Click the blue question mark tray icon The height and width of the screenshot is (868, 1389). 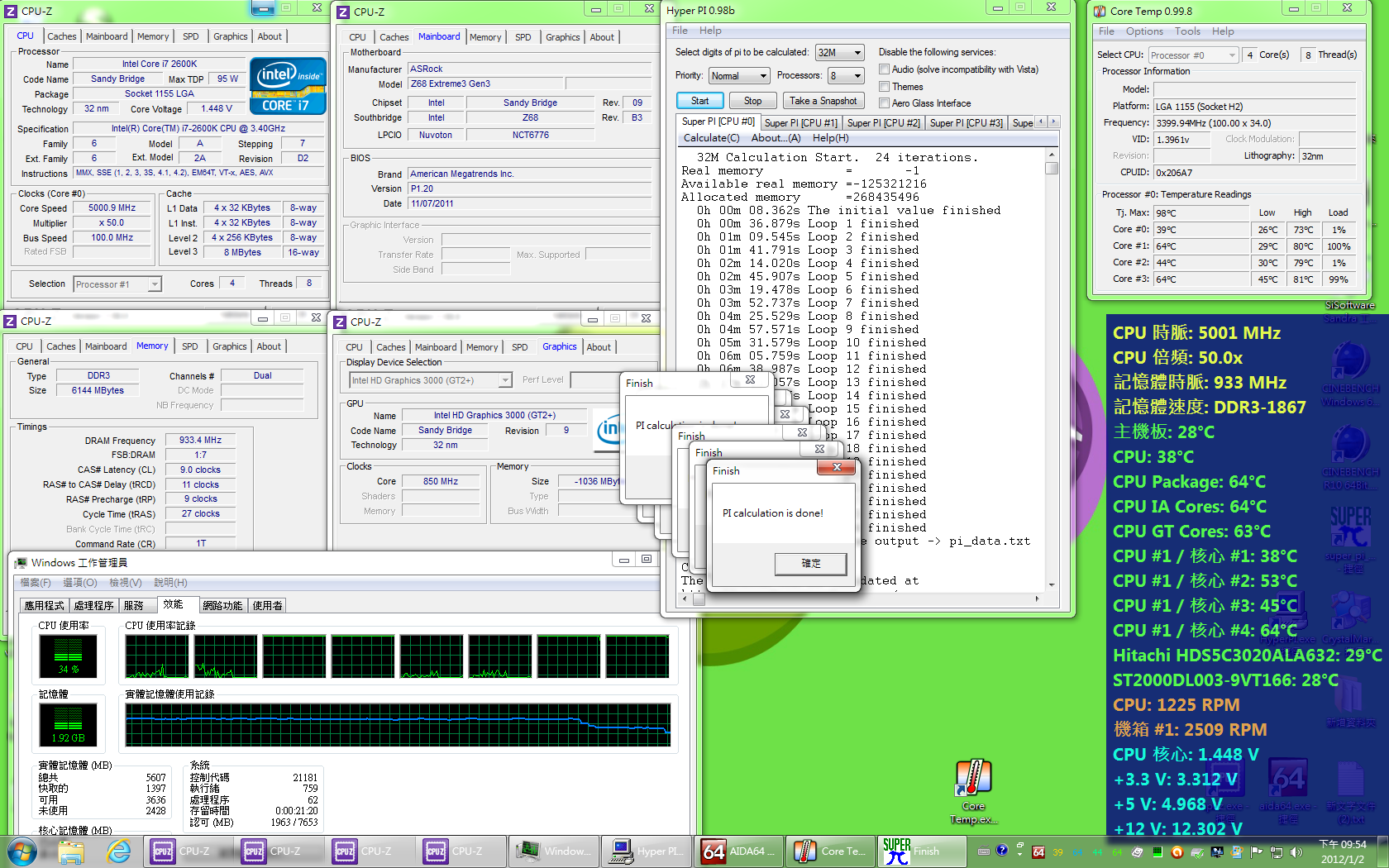[1002, 851]
